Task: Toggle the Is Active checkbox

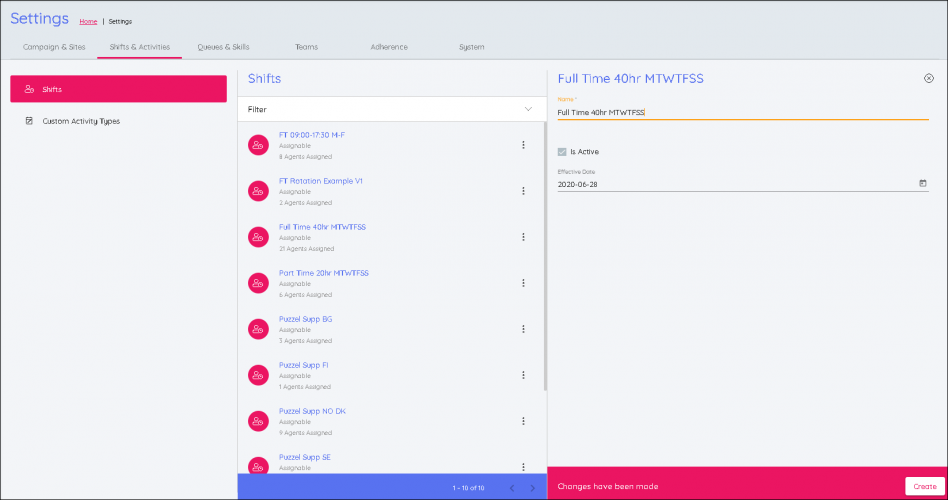Action: tap(562, 152)
